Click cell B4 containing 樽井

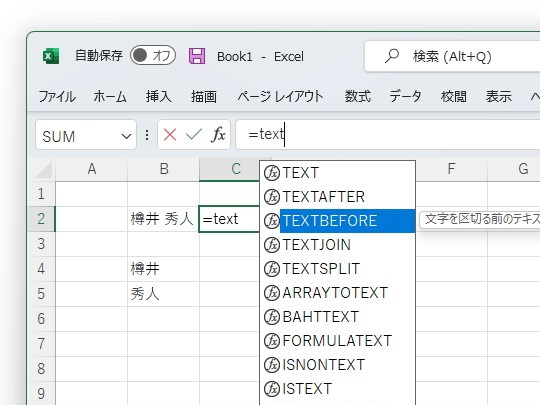click(x=163, y=269)
